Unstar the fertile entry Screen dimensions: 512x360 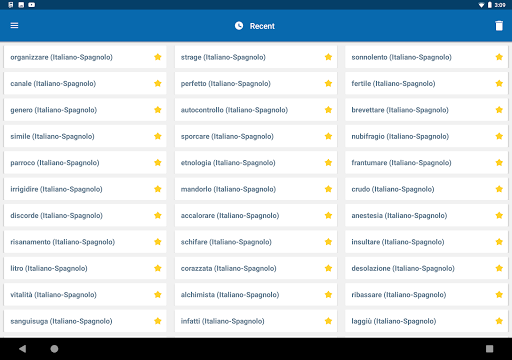(x=499, y=83)
